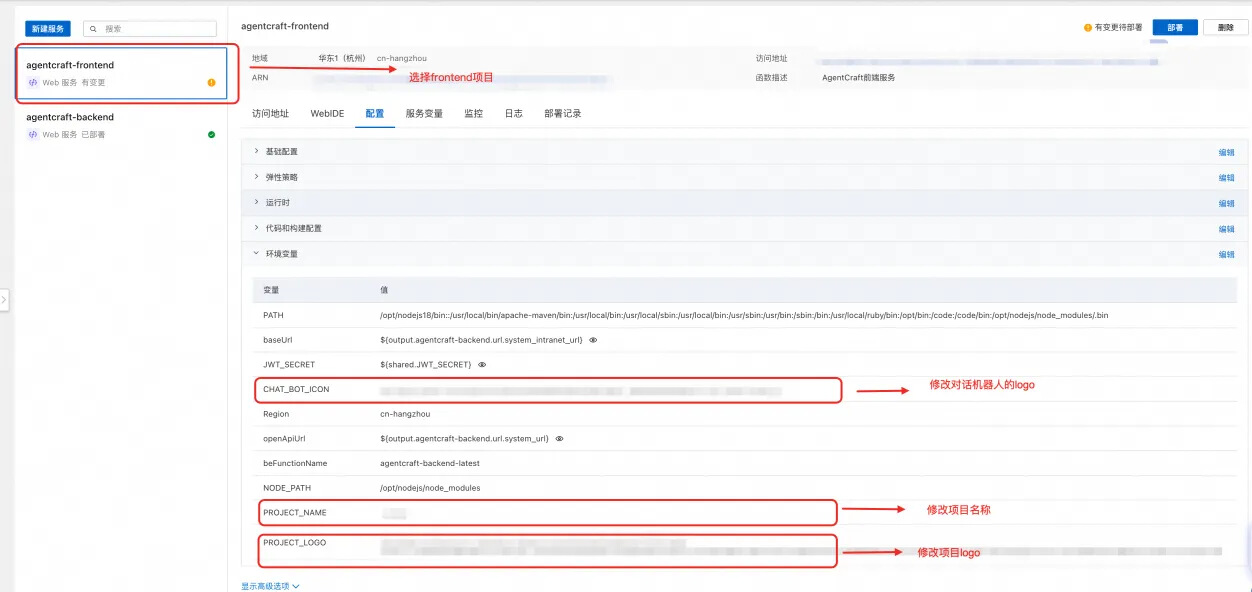Screen dimensions: 1252x592
Task: Switch to the 服务变量 tab
Action: tap(424, 114)
